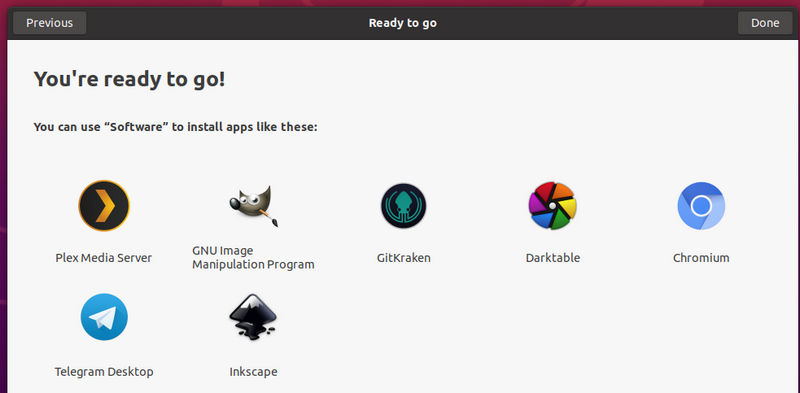The image size is (800, 393).
Task: Click the "You're ready to go!" heading
Action: [129, 80]
